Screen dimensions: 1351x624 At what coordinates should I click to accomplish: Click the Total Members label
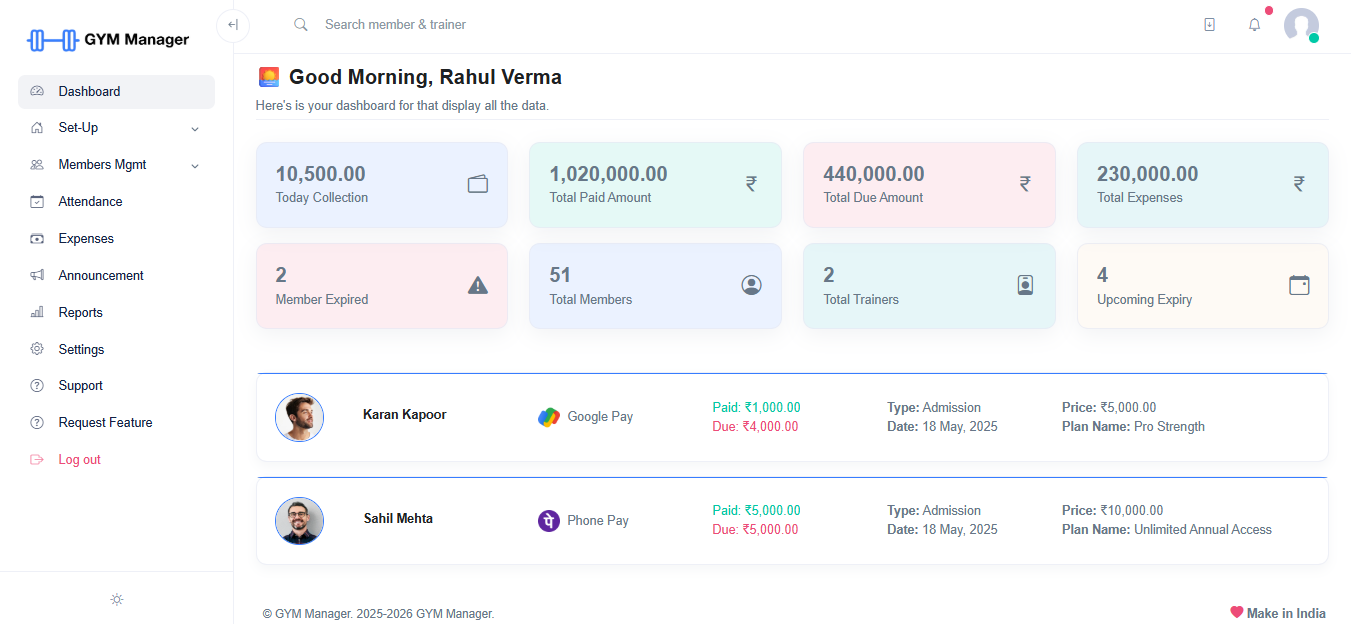click(x=591, y=299)
